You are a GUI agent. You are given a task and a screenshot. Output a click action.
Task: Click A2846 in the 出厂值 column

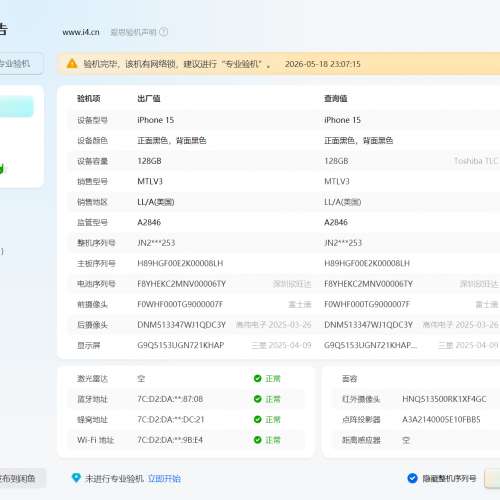(149, 222)
